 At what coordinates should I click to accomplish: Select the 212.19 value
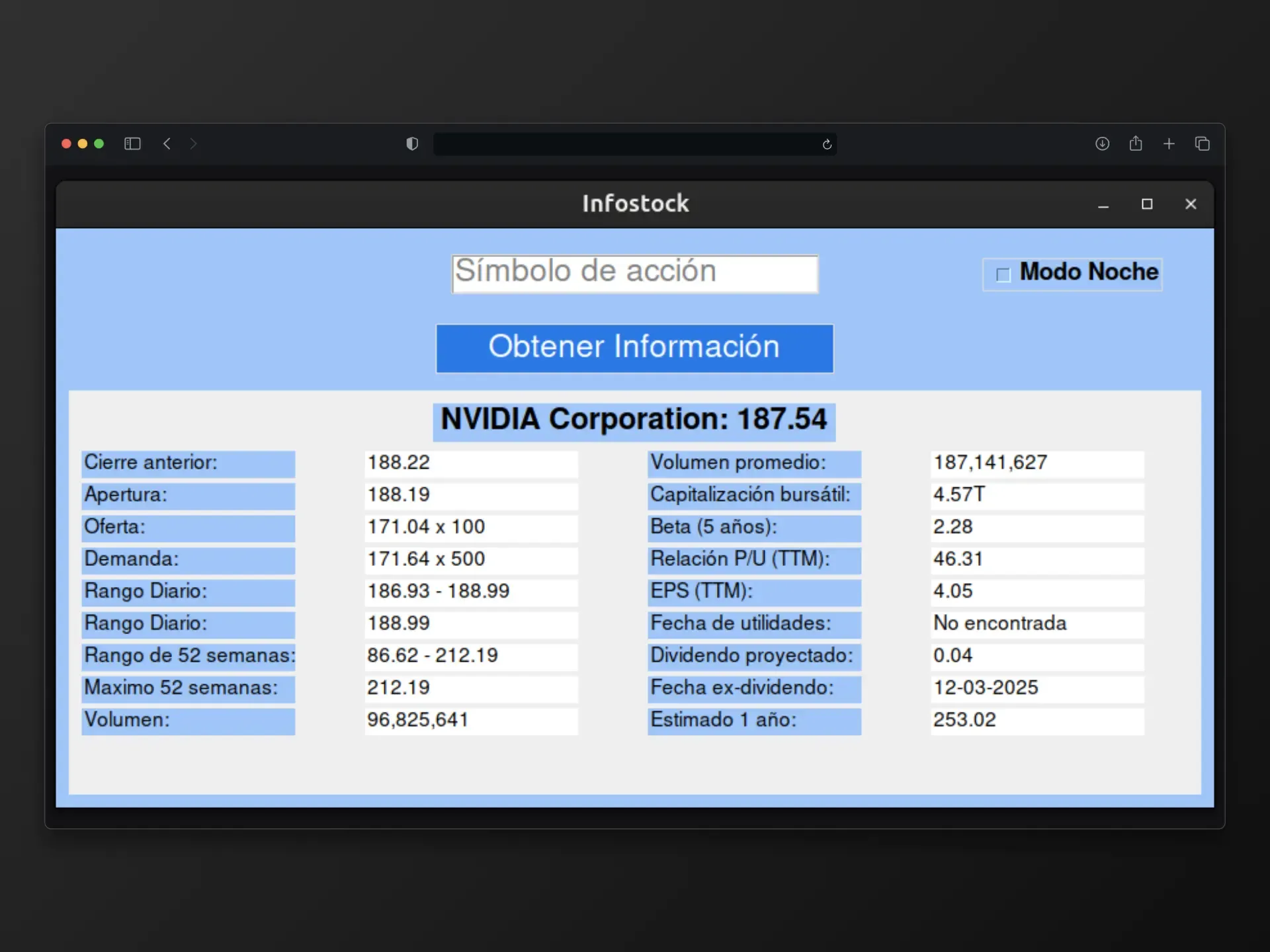pyautogui.click(x=471, y=689)
